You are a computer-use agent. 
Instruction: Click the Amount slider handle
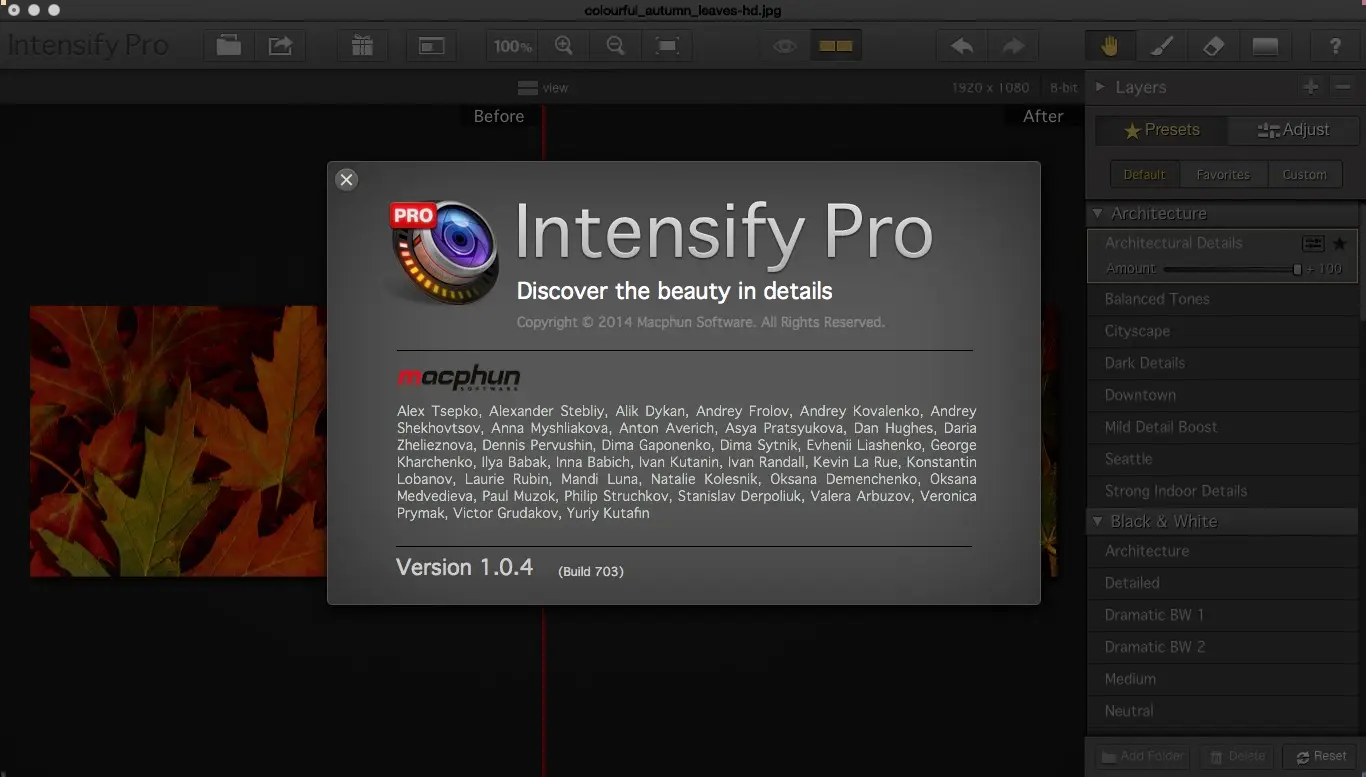(x=1297, y=269)
